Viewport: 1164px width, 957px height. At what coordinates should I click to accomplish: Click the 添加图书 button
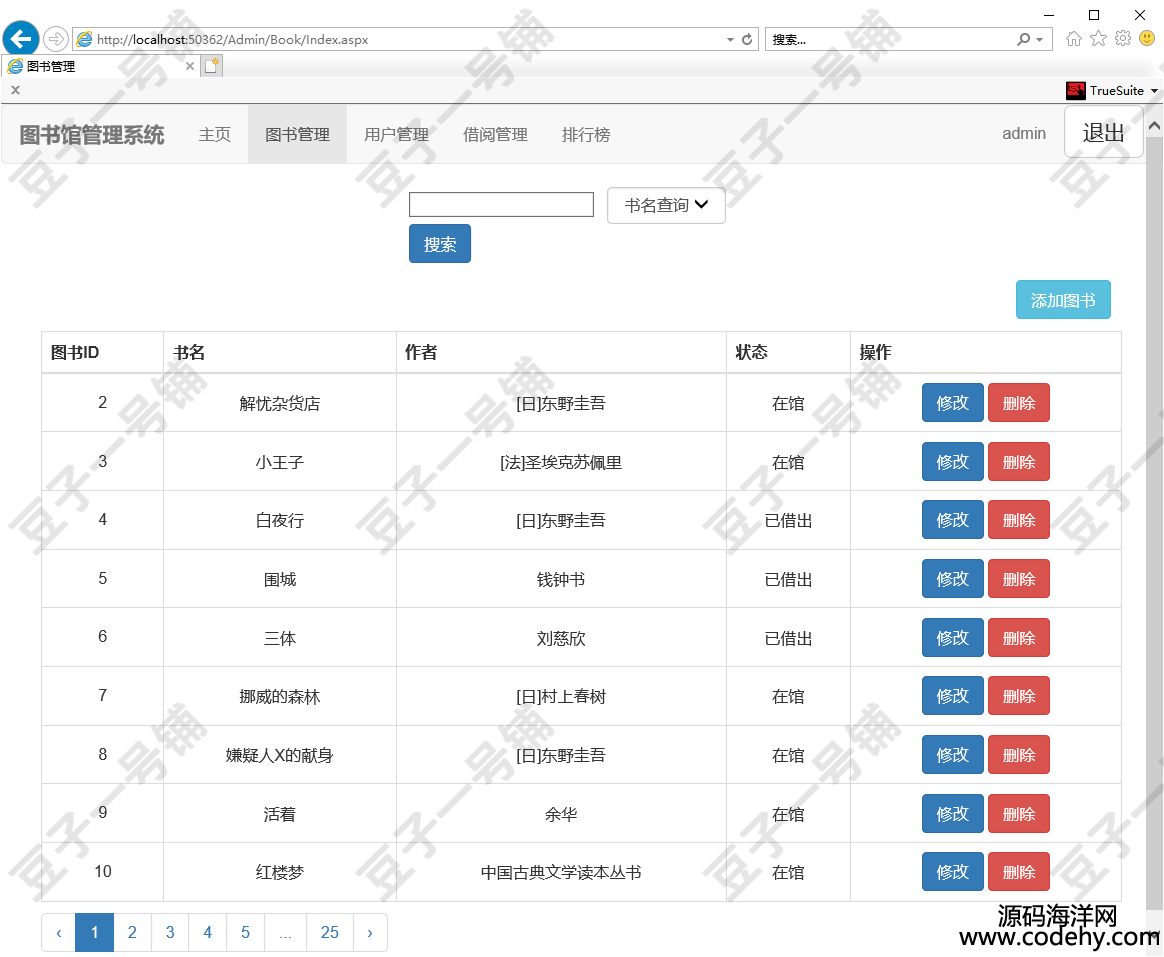[1063, 300]
